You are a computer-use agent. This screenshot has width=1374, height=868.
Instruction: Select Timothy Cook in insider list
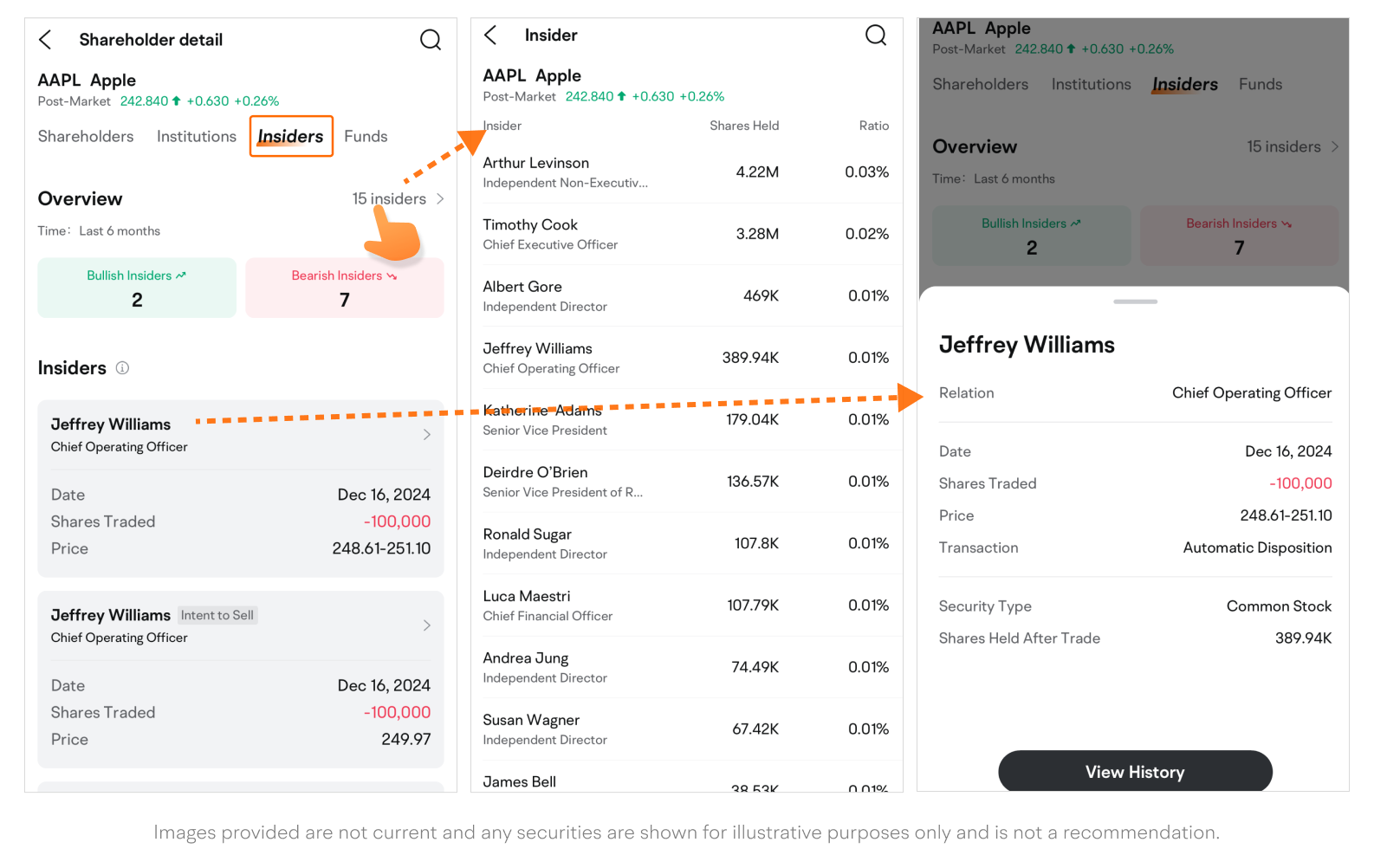pyautogui.click(x=685, y=234)
